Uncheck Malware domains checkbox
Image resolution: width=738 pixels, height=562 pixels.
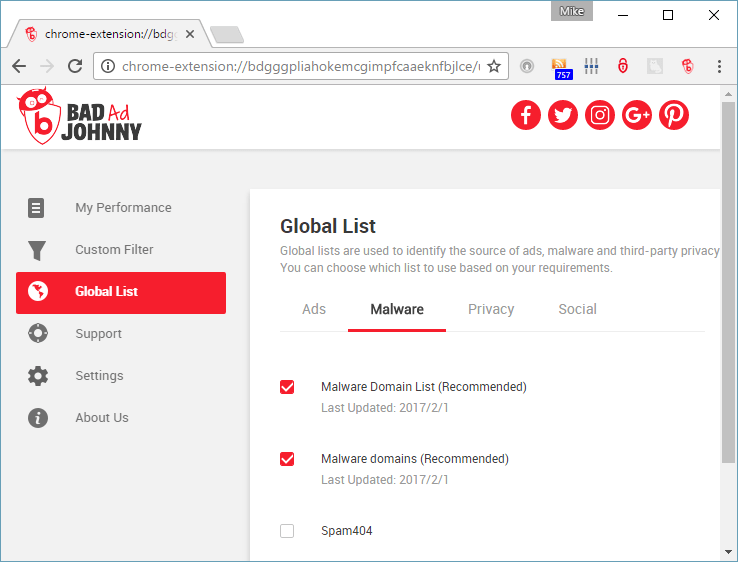coord(287,459)
